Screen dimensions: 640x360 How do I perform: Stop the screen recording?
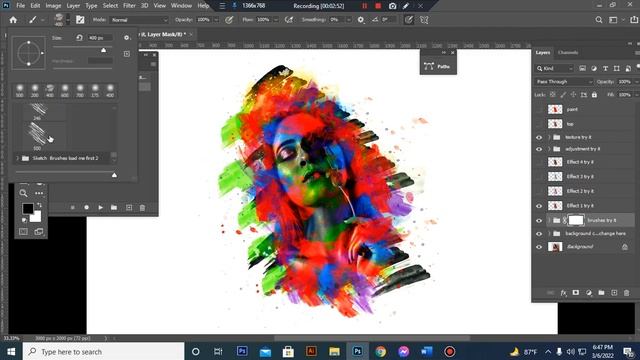pyautogui.click(x=378, y=6)
